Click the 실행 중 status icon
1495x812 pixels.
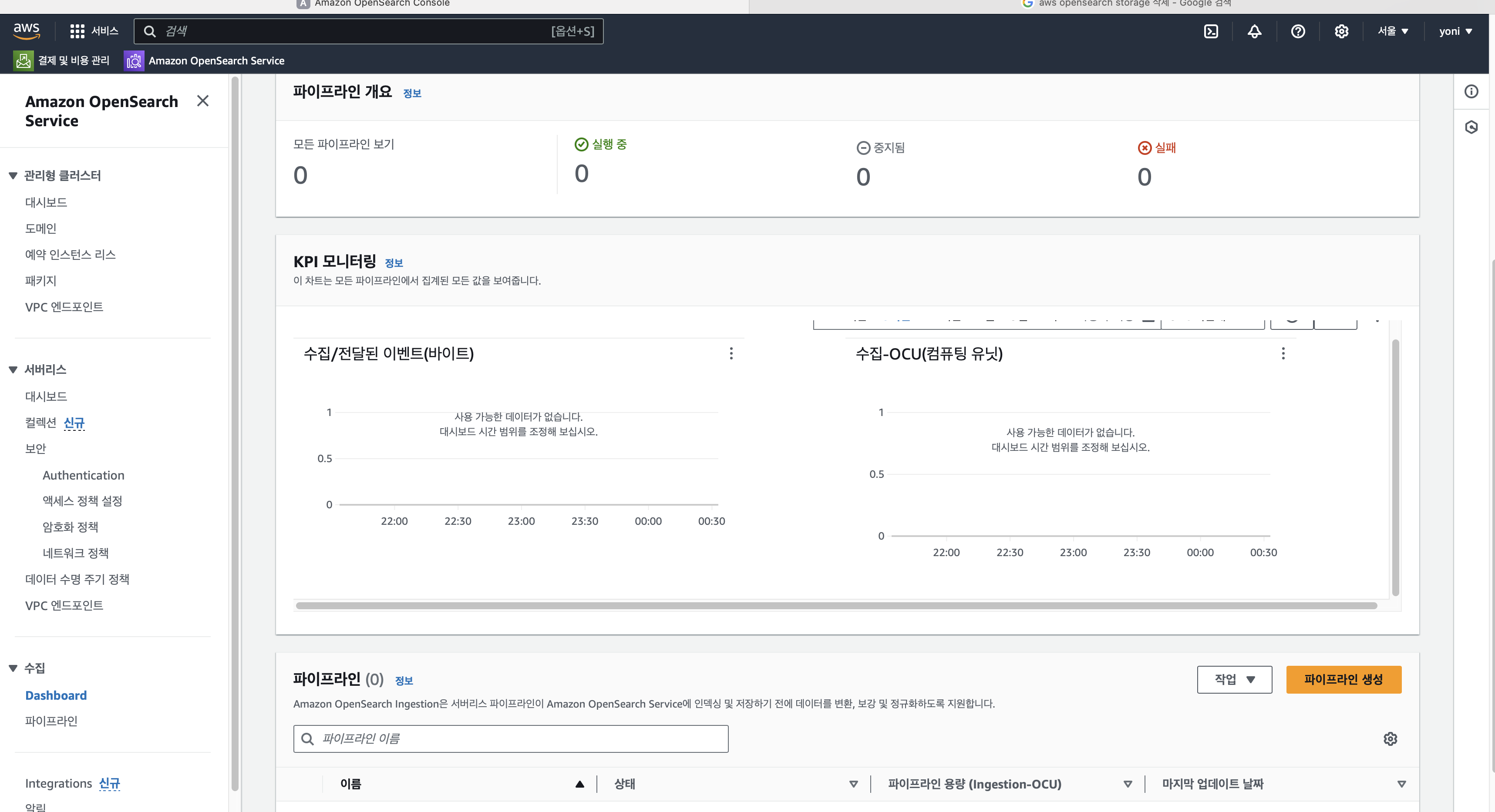click(581, 144)
